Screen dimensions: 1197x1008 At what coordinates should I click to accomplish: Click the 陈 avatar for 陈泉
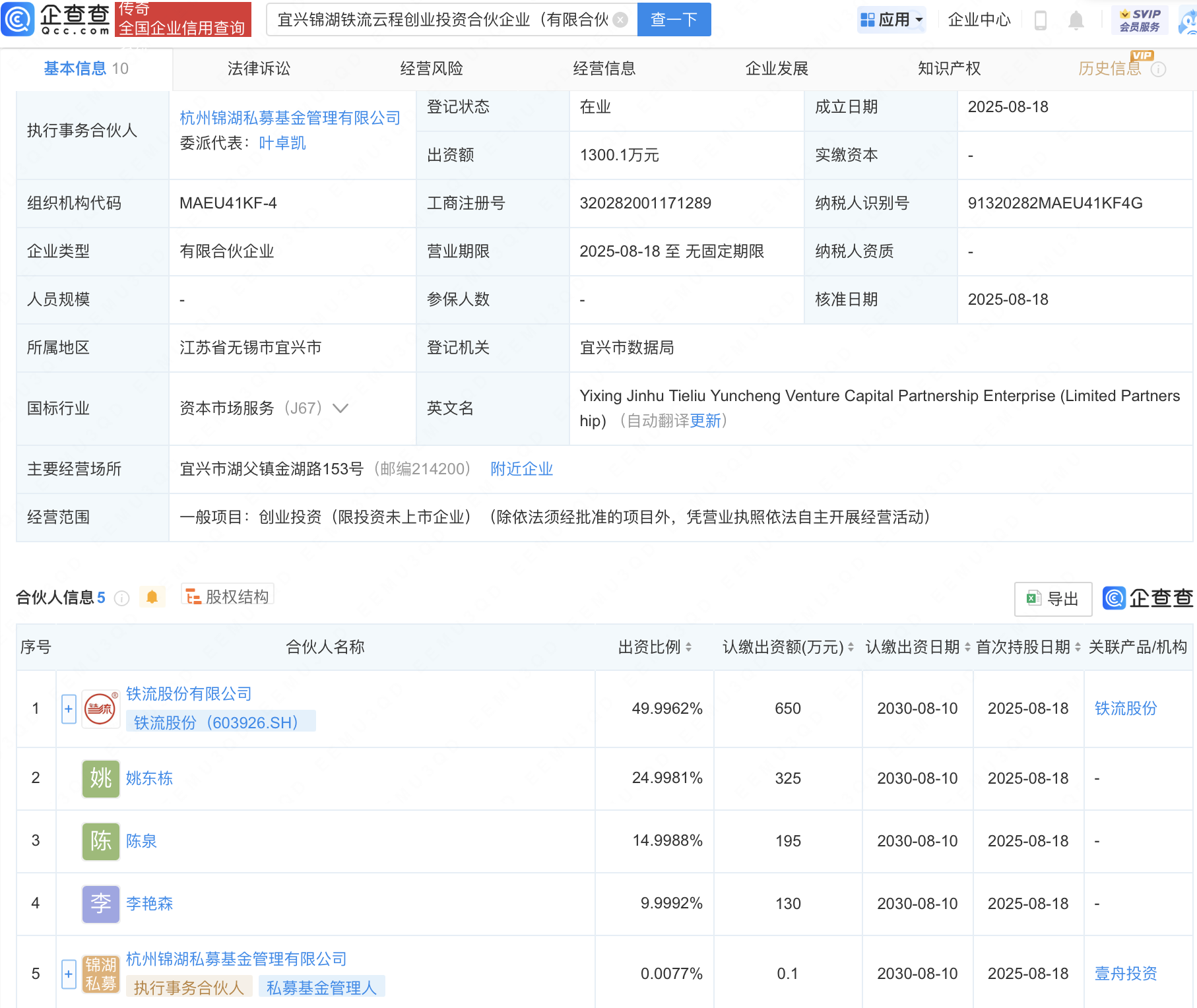click(x=100, y=841)
